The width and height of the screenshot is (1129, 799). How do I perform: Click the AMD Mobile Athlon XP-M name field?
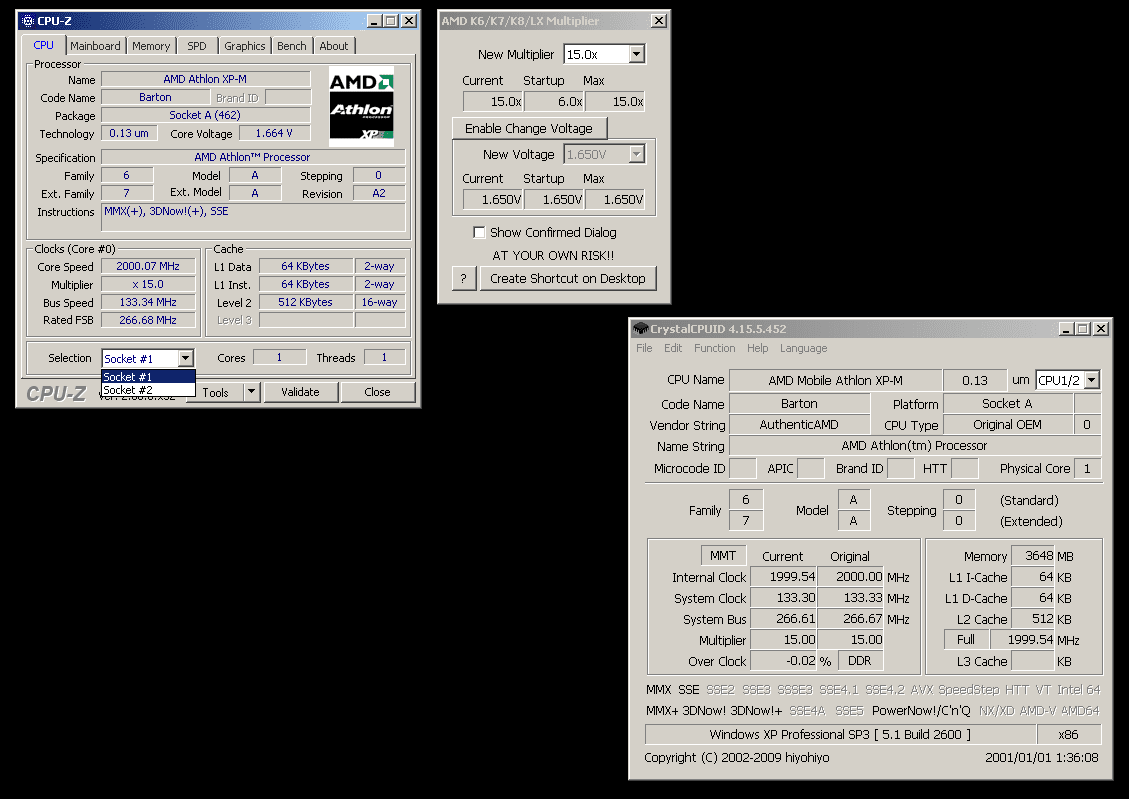point(835,380)
